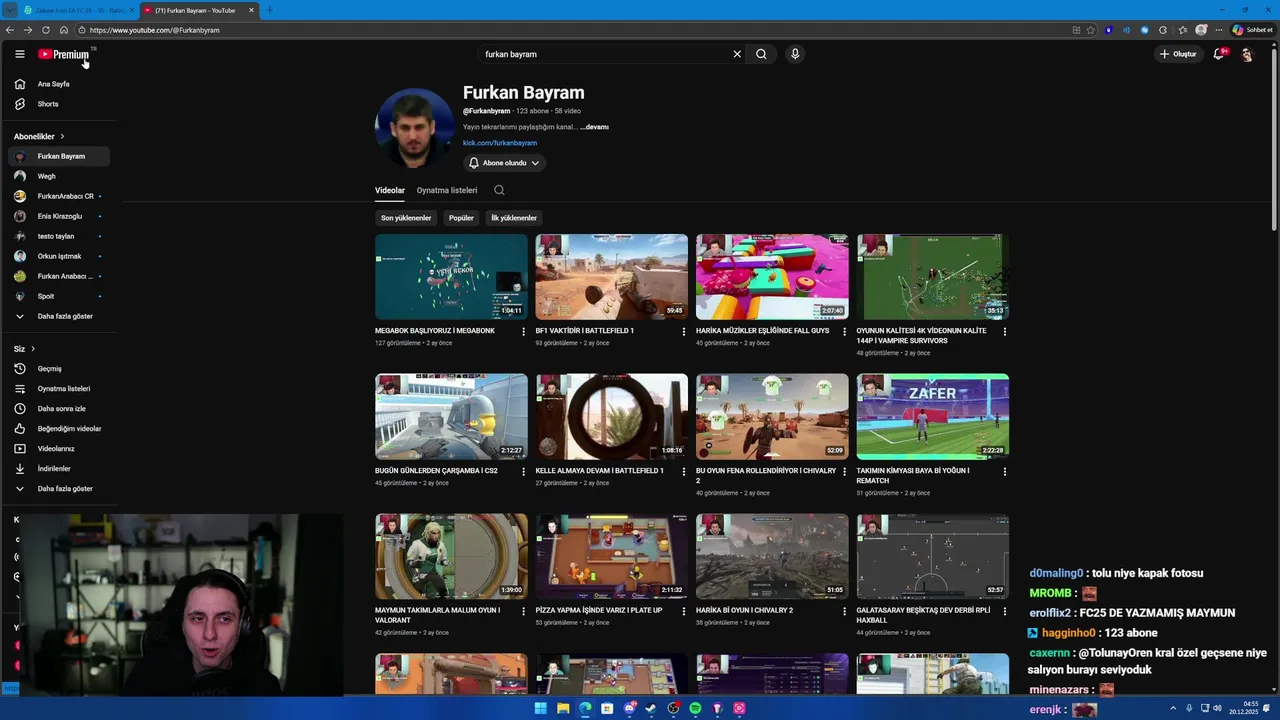The height and width of the screenshot is (720, 1280).
Task: Open Discord from taskbar
Action: point(629,708)
